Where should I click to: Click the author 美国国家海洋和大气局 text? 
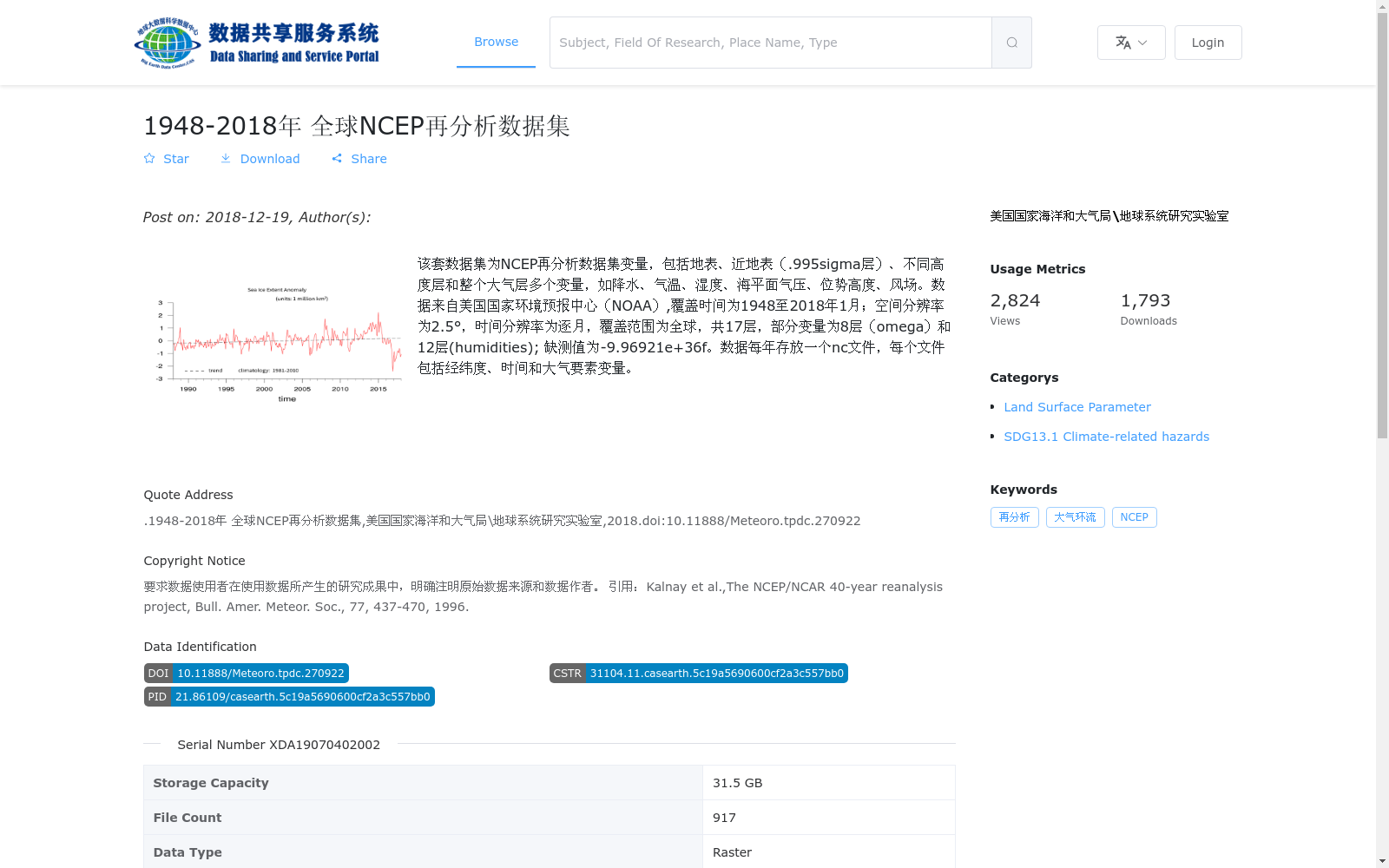pyautogui.click(x=1109, y=216)
